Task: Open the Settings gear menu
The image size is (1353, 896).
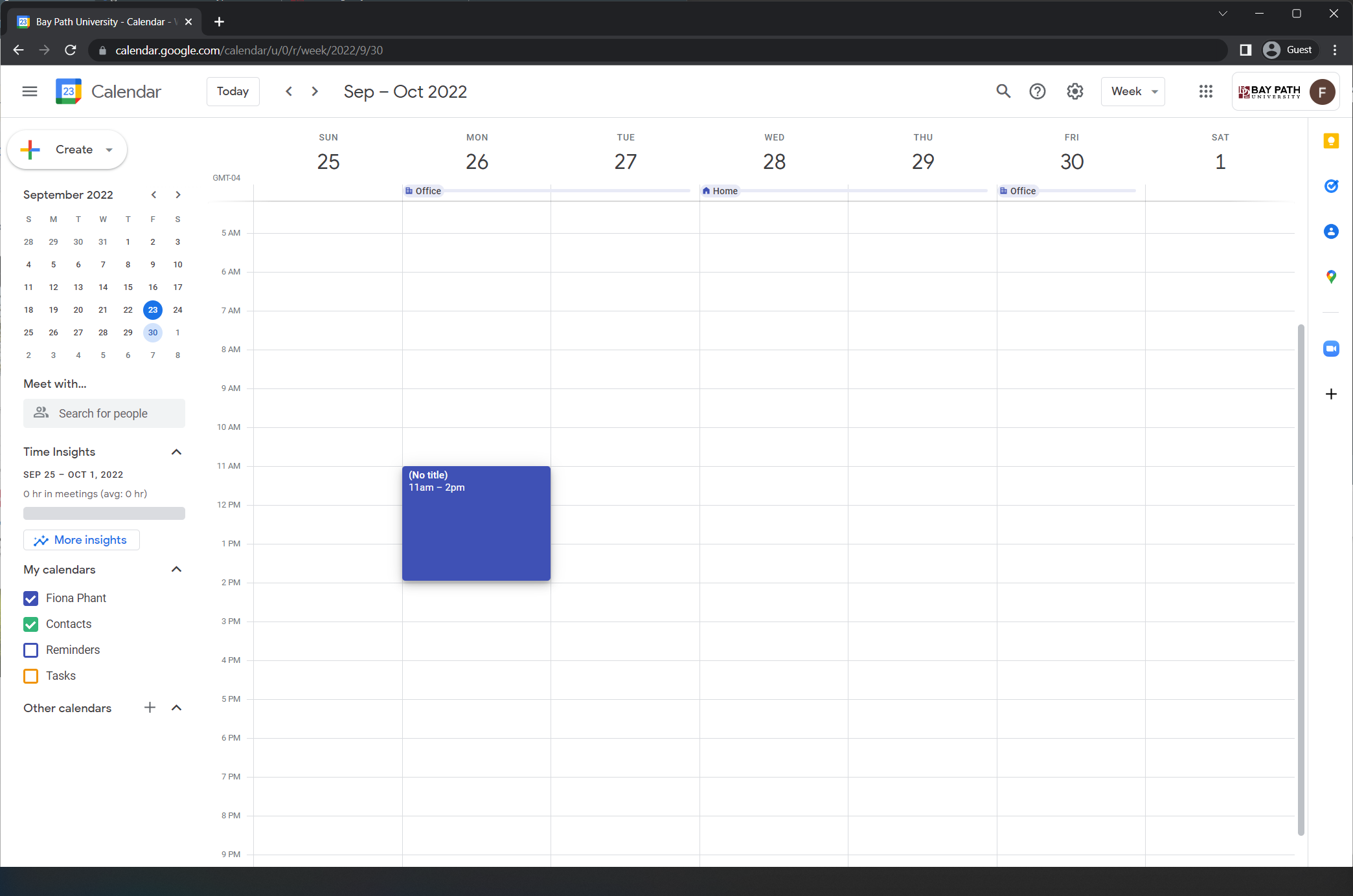Action: point(1075,91)
